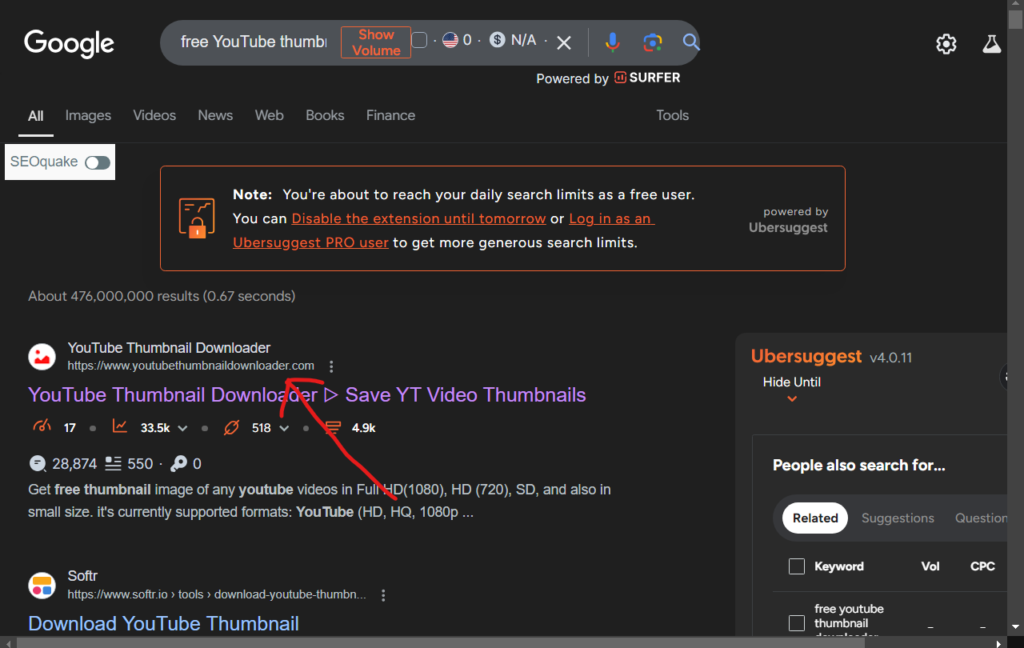Tick the checkbox next to Show Volume
Image resolution: width=1024 pixels, height=648 pixels.
click(x=419, y=40)
